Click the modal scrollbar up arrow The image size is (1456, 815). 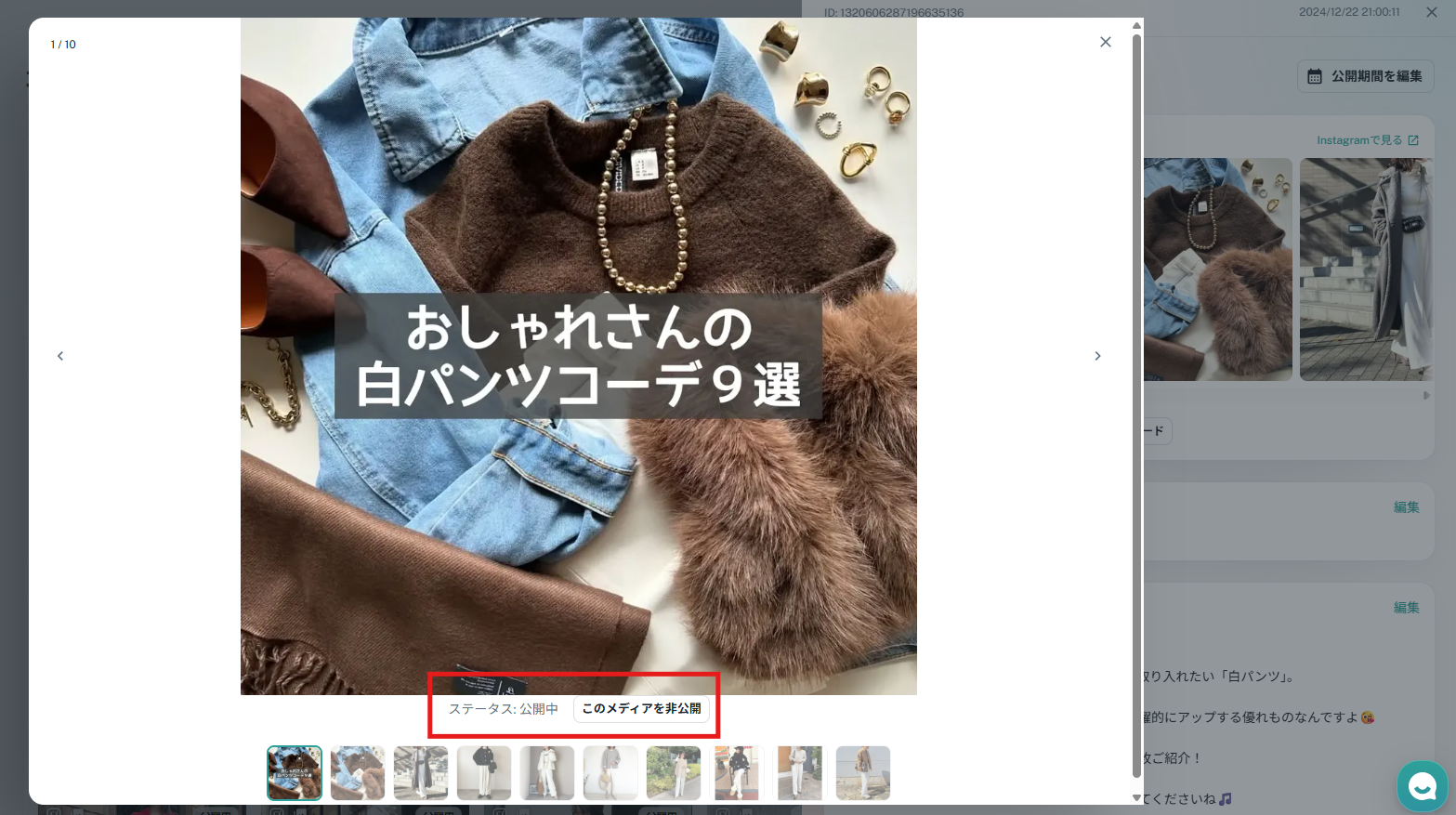coord(1136,25)
